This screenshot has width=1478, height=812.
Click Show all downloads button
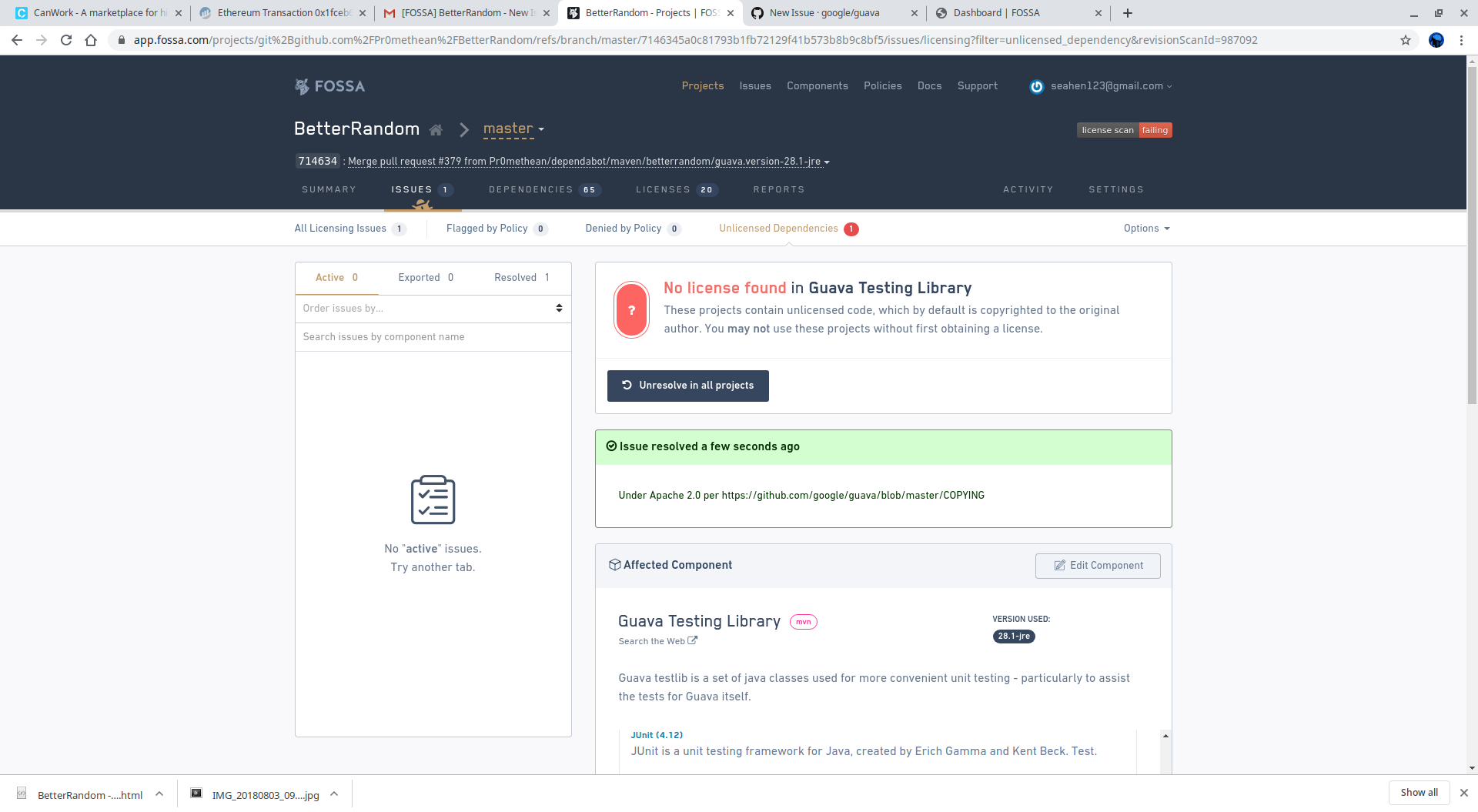[x=1419, y=793]
